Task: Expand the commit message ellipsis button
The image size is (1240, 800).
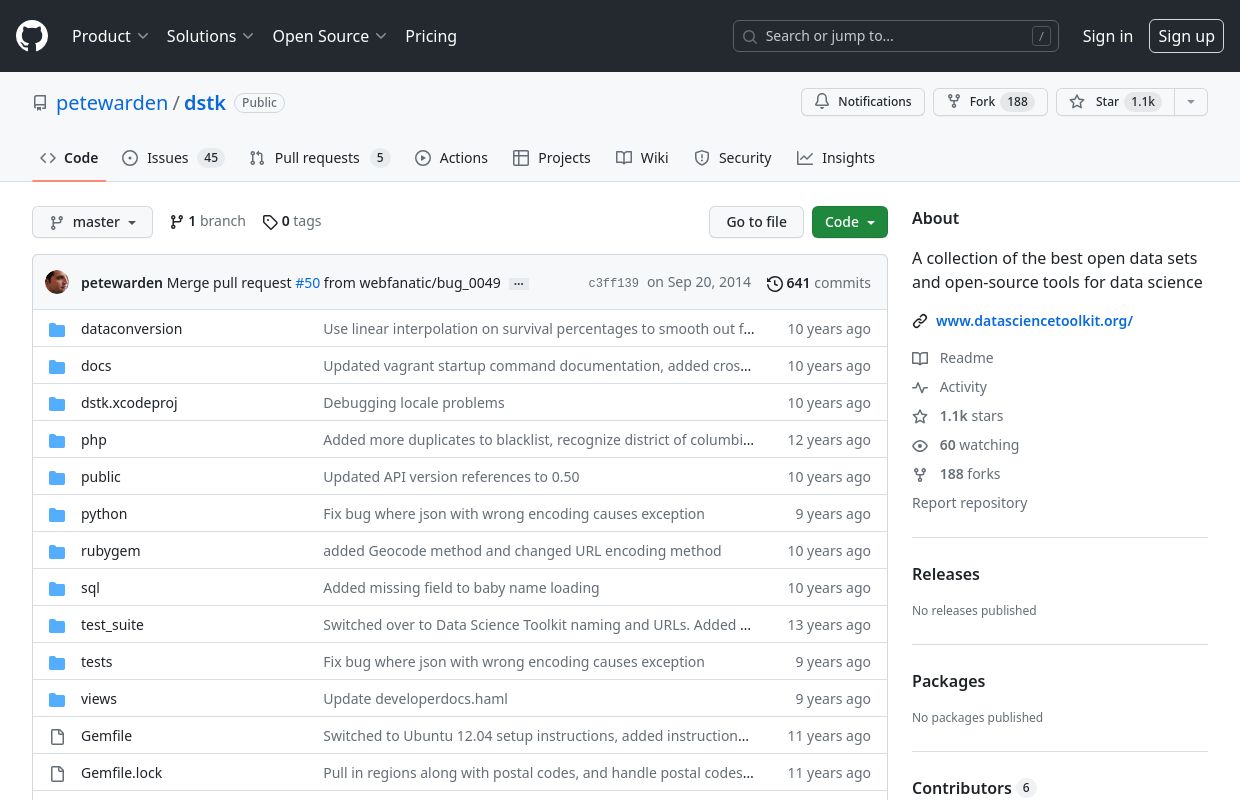Action: (518, 284)
